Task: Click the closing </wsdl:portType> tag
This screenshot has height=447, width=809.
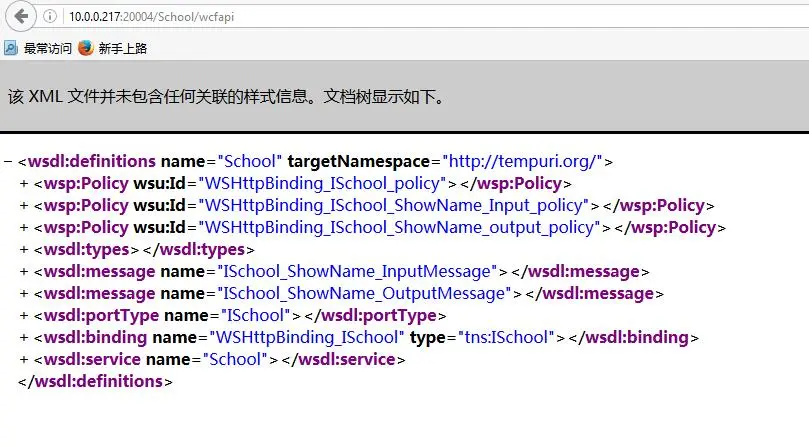Action: (x=376, y=315)
